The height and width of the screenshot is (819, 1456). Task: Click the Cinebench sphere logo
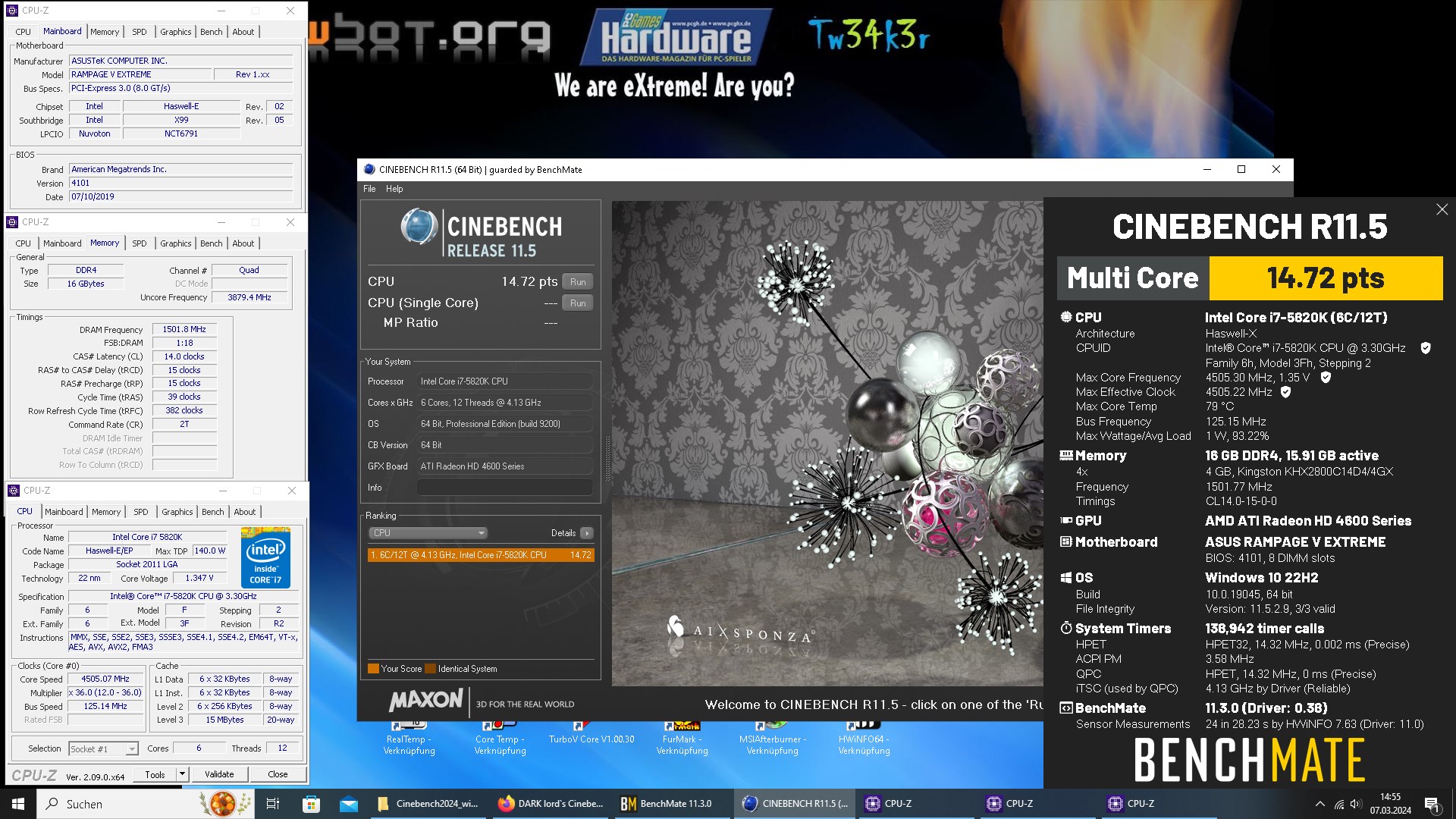pos(419,227)
